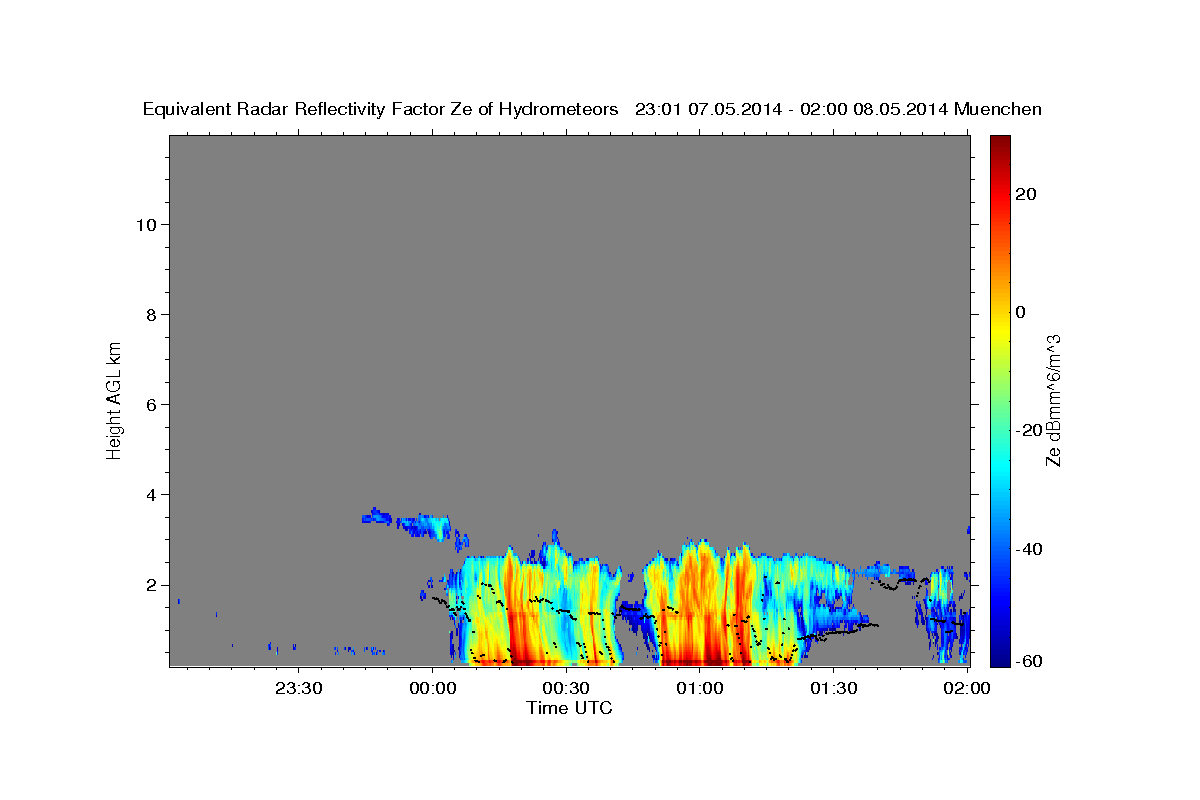Image resolution: width=1200 pixels, height=800 pixels.
Task: Click the '01:30' time tick label
Action: 834,688
